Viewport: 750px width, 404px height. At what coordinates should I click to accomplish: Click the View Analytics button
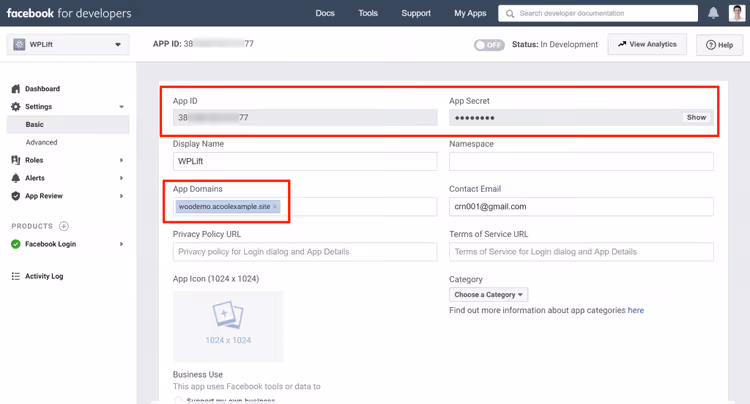tap(647, 44)
